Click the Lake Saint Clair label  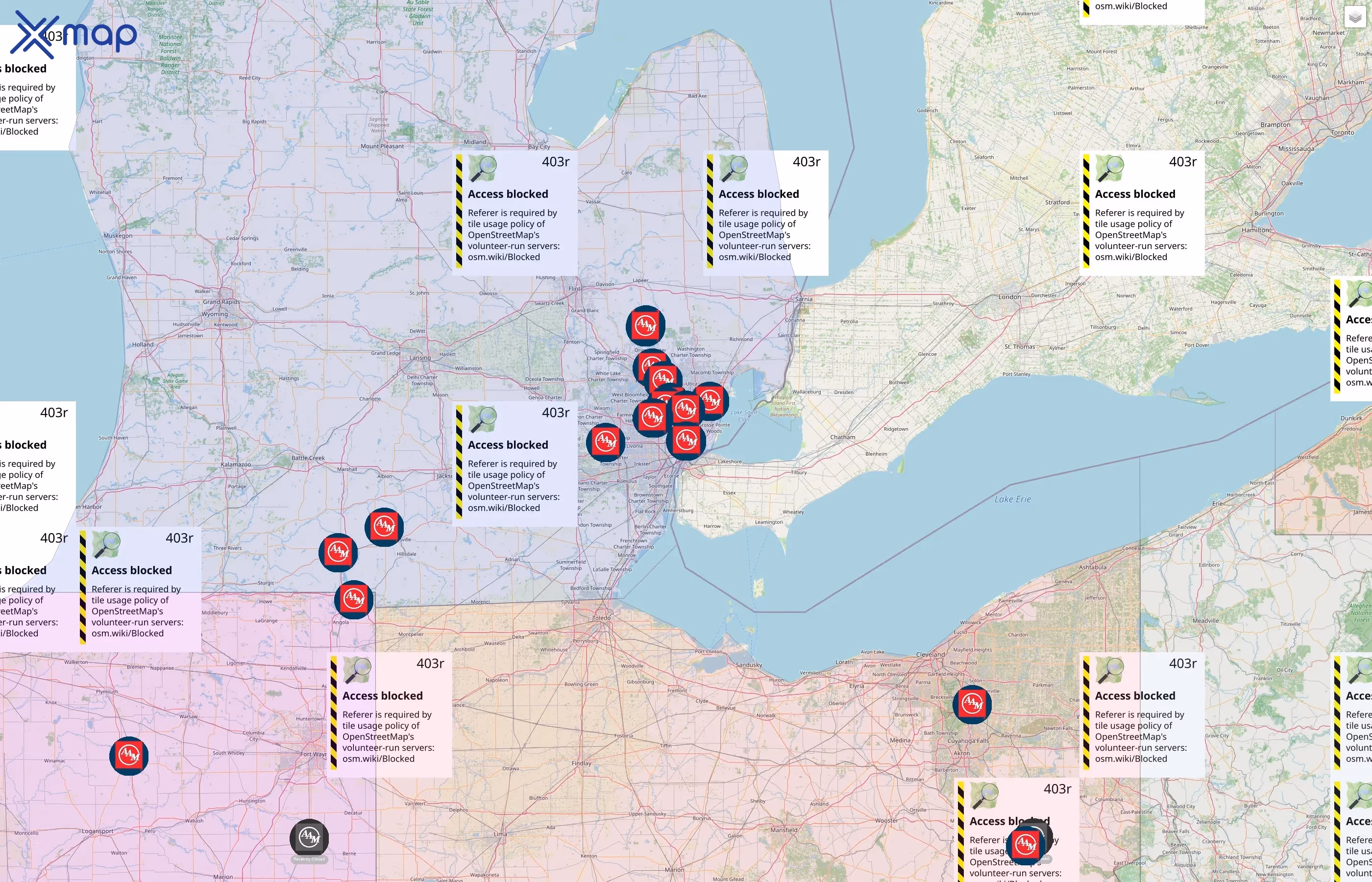coord(744,416)
